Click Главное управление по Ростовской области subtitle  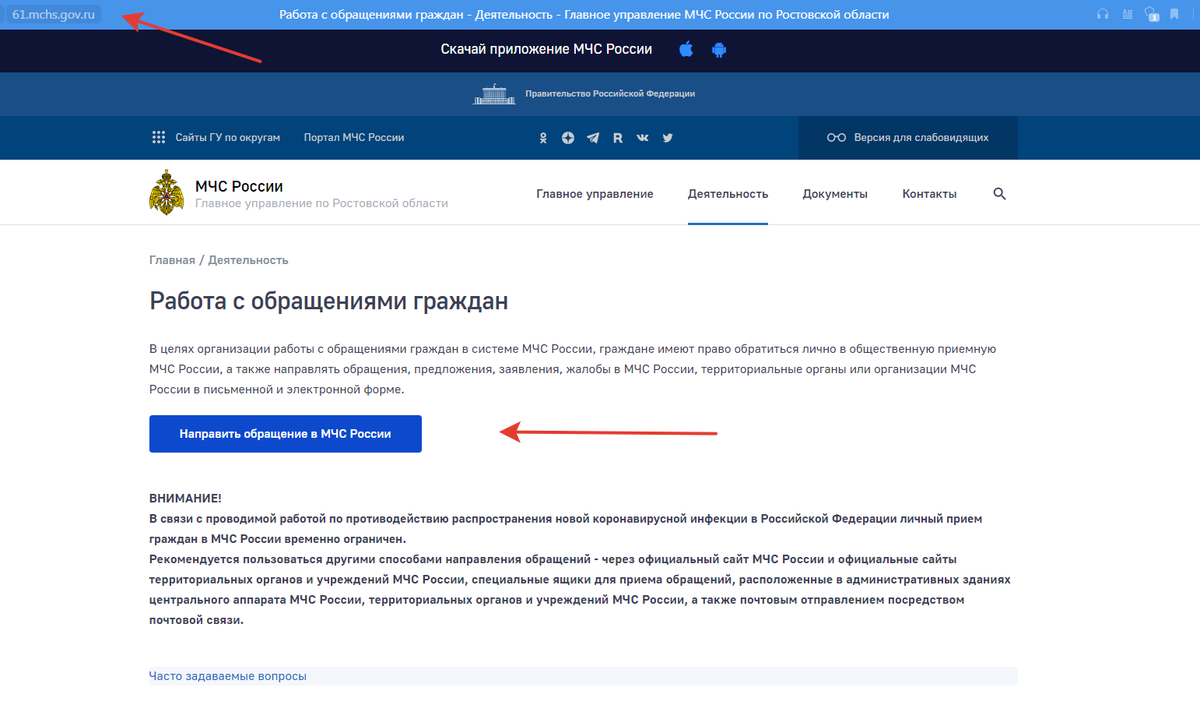321,203
